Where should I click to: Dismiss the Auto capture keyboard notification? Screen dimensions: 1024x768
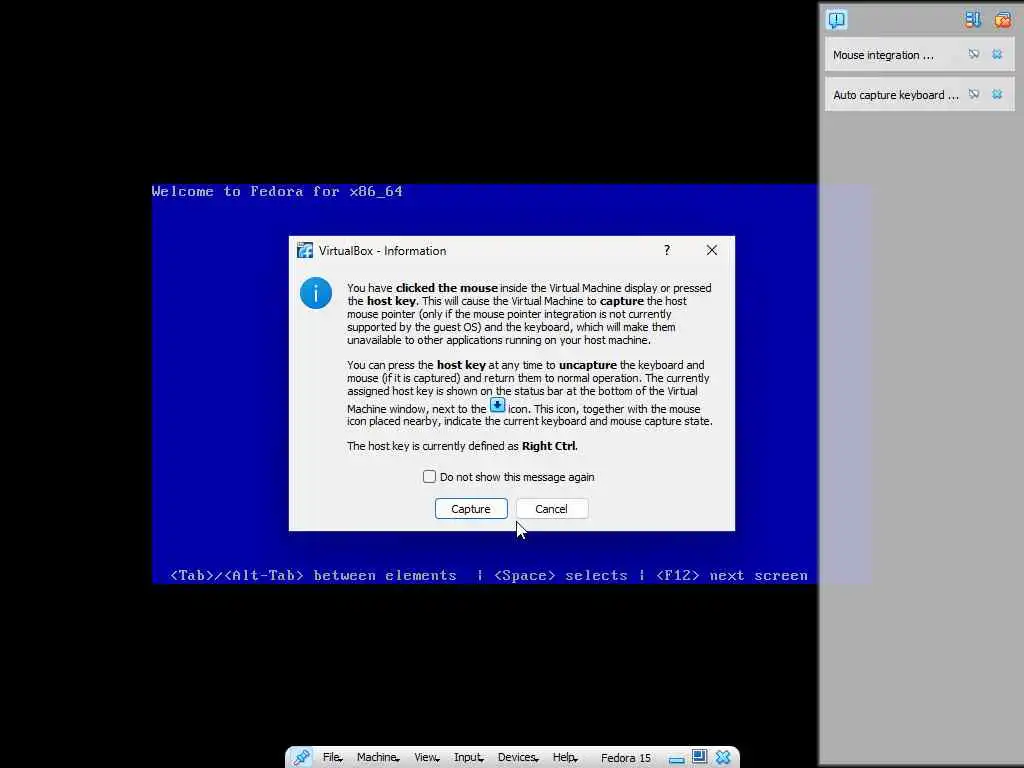tap(997, 94)
